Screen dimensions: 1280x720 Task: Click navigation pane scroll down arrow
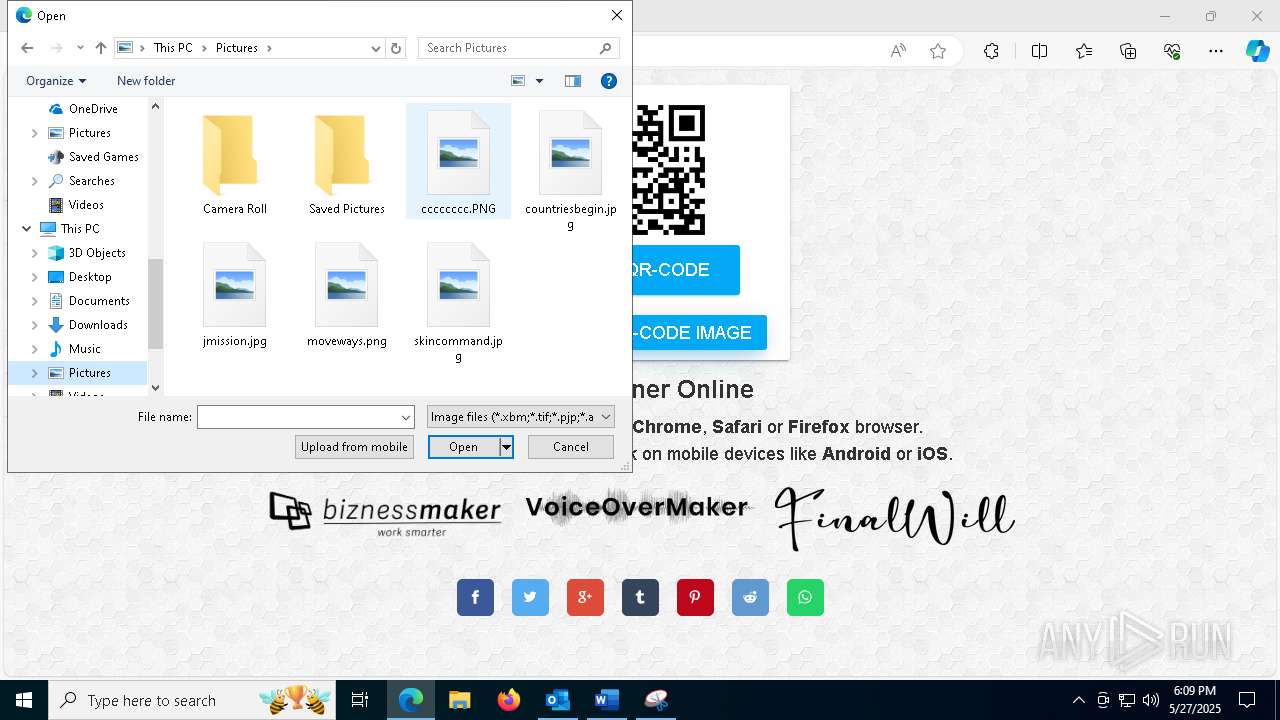coord(155,388)
